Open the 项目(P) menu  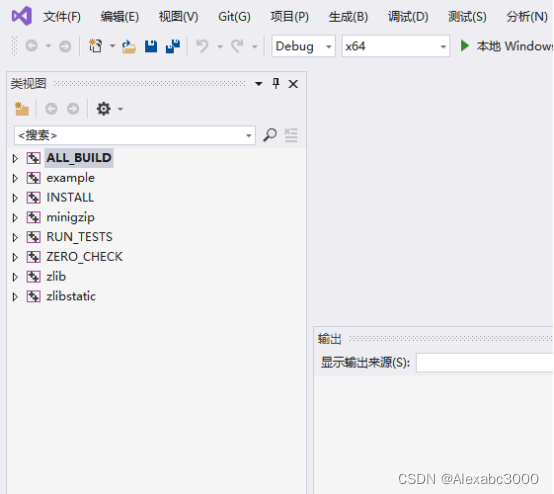click(x=289, y=17)
